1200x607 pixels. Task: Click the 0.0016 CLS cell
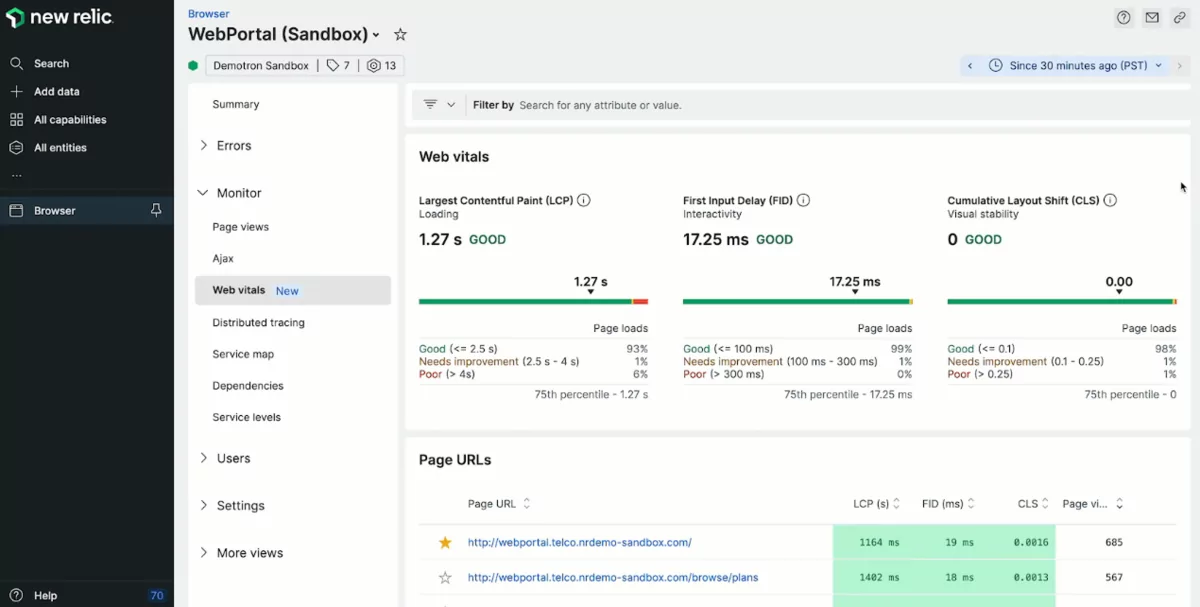[x=1019, y=542]
